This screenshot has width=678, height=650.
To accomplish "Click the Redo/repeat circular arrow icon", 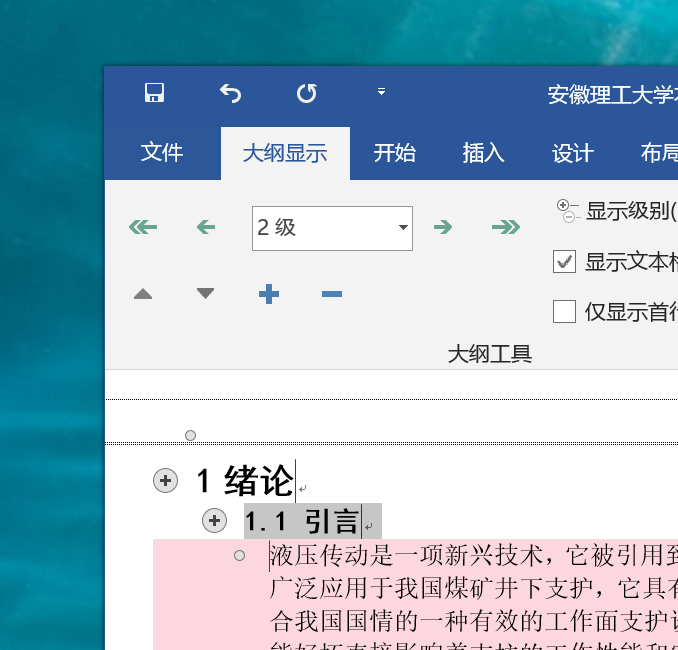I will [x=306, y=93].
